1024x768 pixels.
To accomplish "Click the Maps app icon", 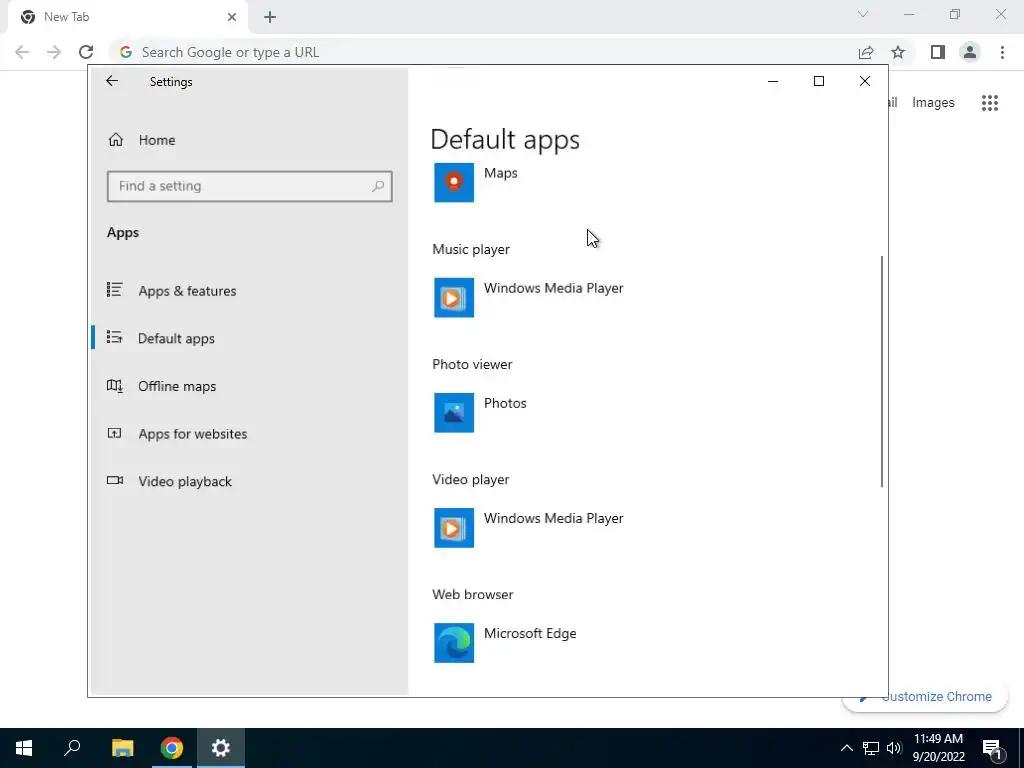I will (x=454, y=182).
